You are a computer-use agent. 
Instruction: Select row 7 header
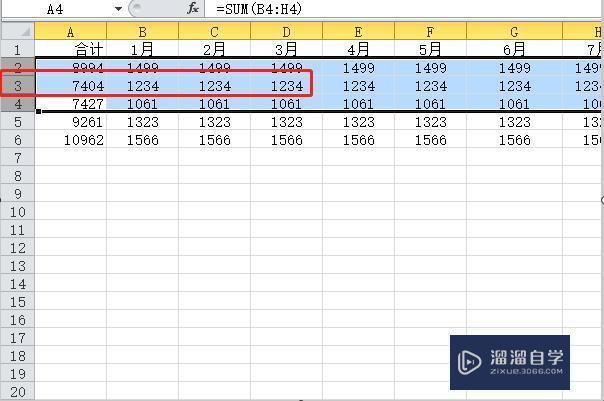tap(18, 158)
